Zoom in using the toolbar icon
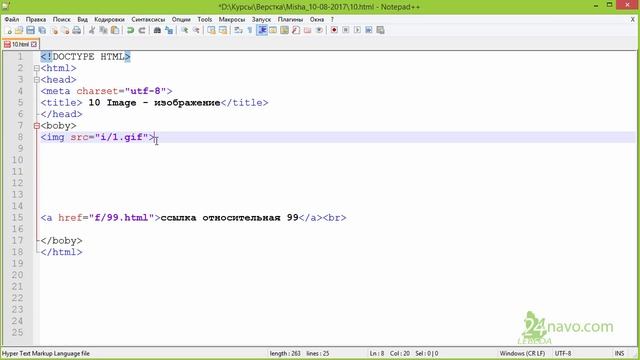 pos(184,30)
